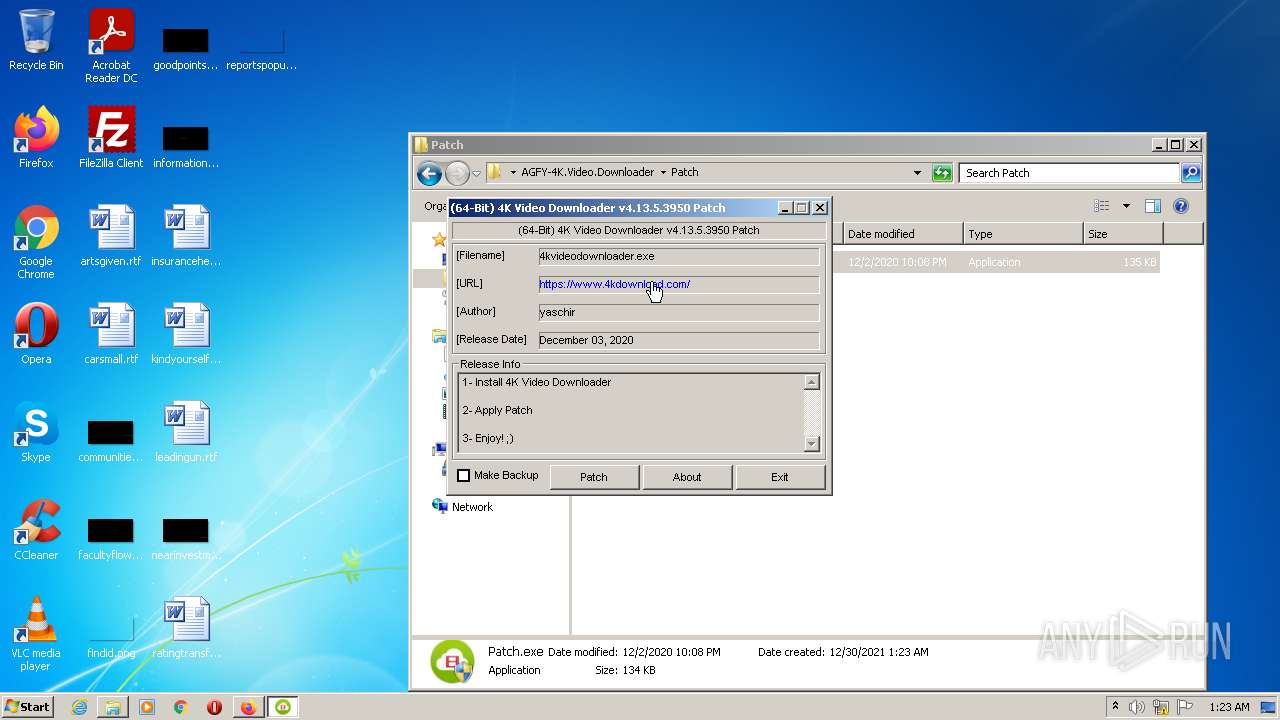Screen dimensions: 1280x720
Task: Sort by Date modified column
Action: point(903,234)
